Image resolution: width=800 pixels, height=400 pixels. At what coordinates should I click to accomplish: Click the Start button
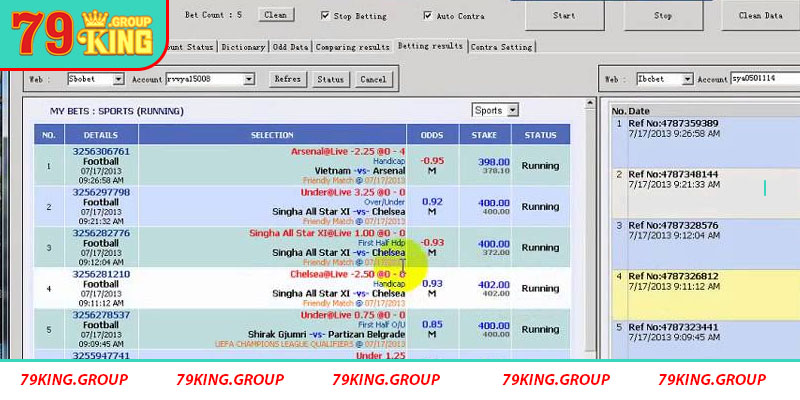click(564, 15)
